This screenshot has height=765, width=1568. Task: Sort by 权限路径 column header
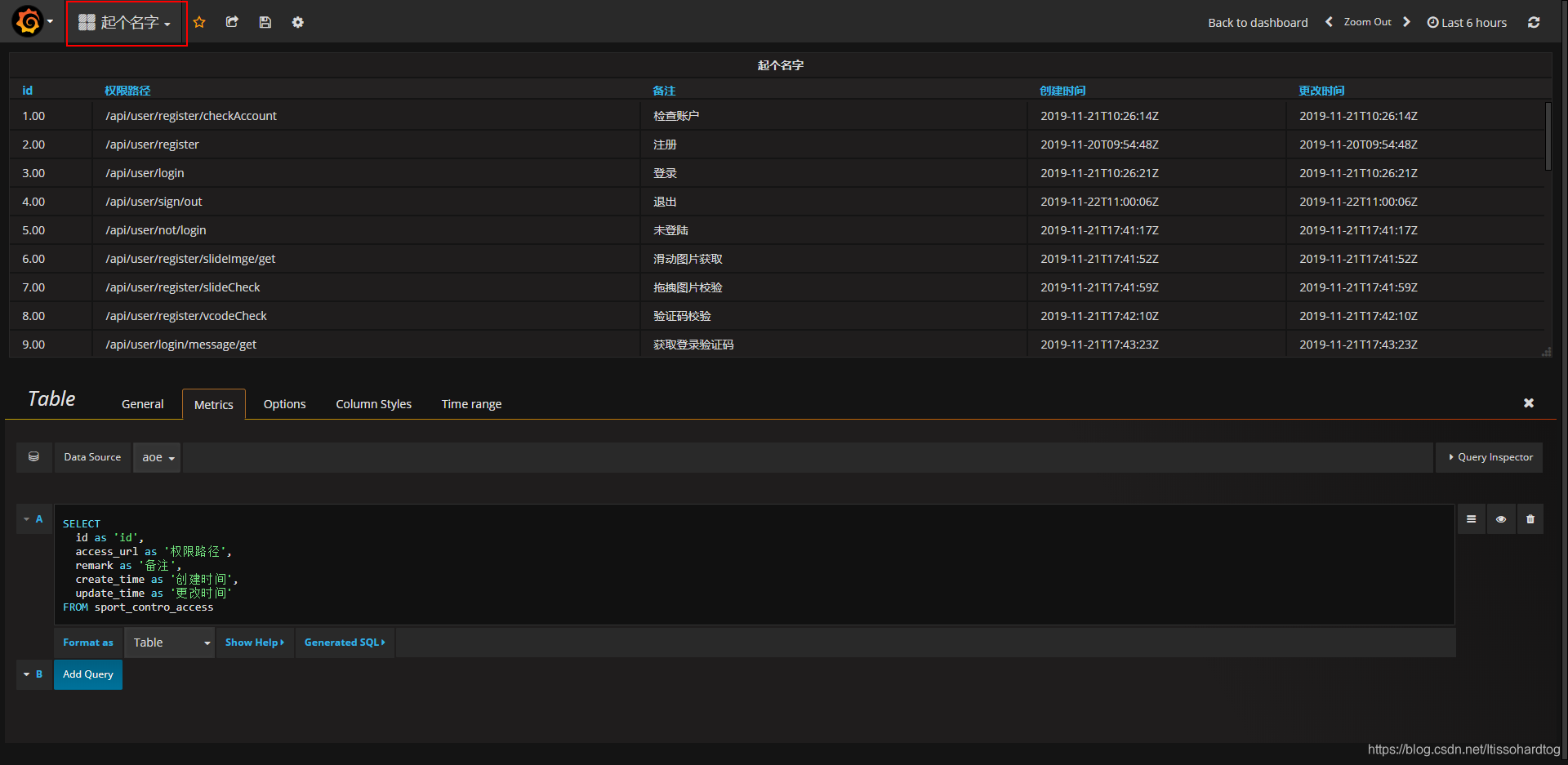[127, 91]
